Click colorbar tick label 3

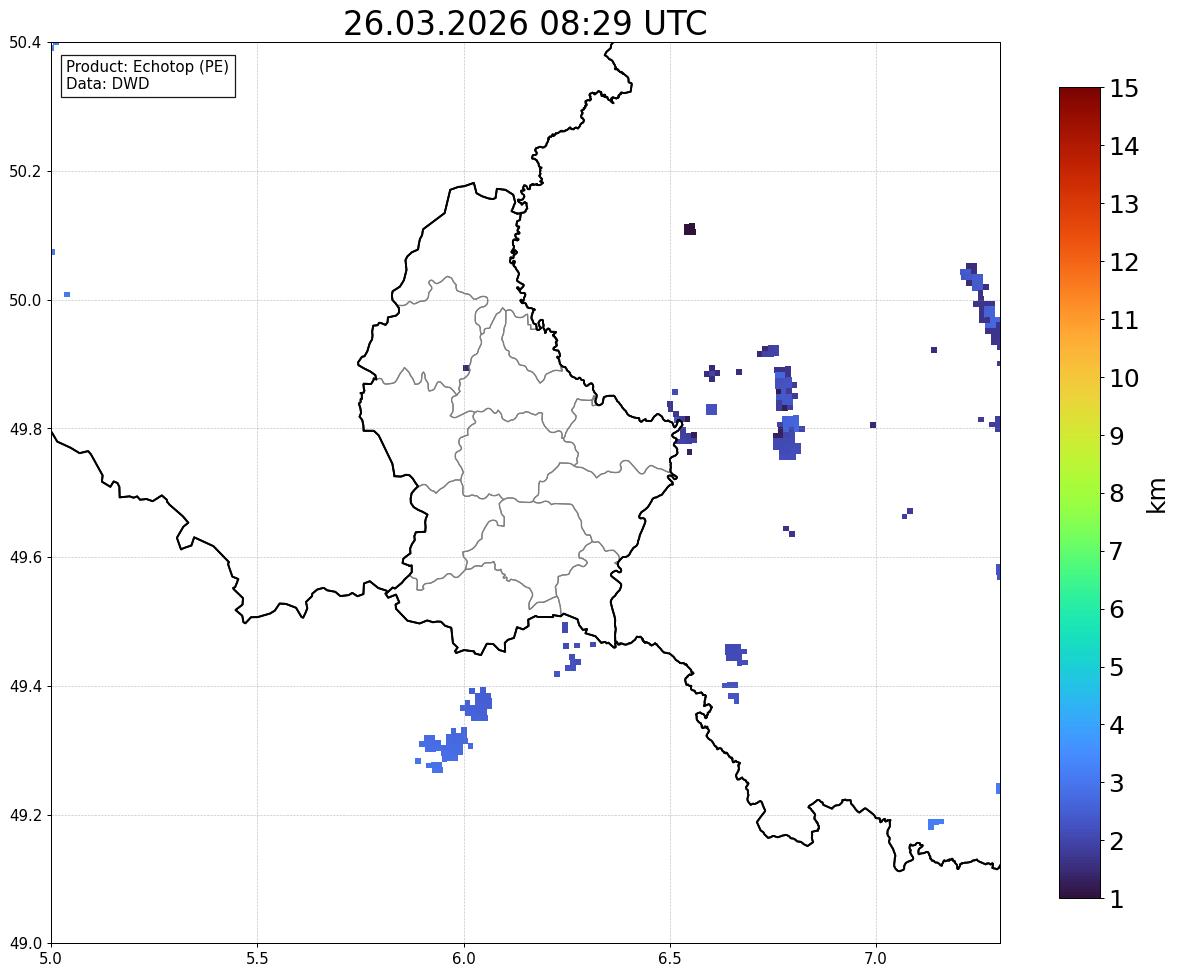[x=1117, y=783]
